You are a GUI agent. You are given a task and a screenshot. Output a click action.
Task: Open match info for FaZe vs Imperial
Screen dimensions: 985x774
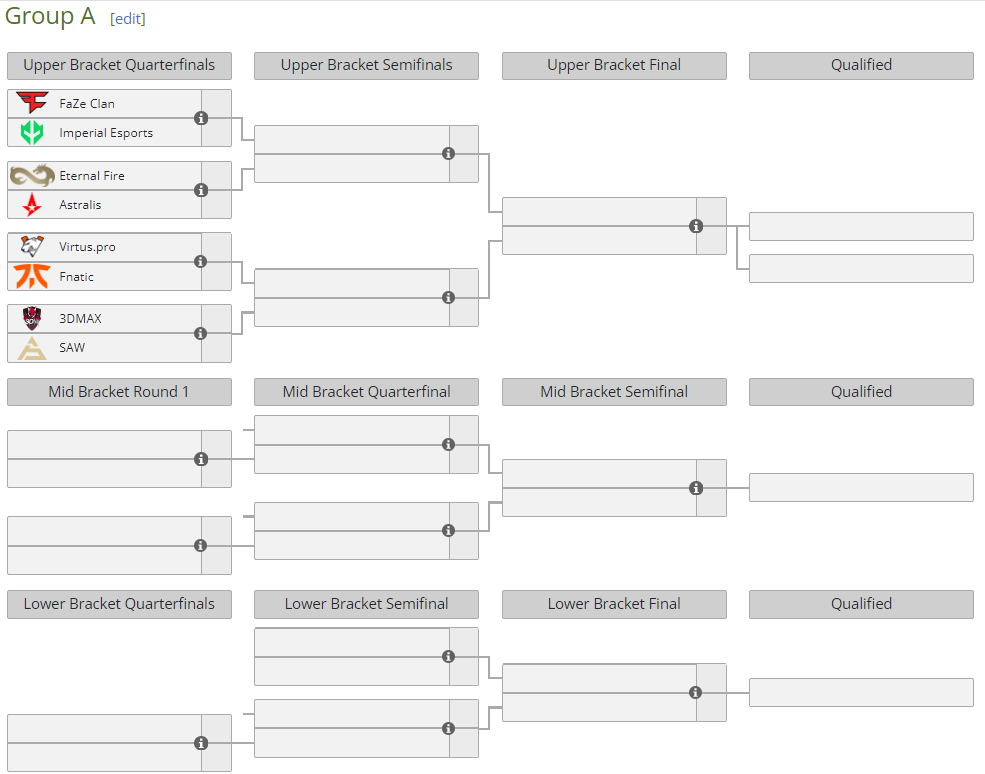pyautogui.click(x=201, y=118)
